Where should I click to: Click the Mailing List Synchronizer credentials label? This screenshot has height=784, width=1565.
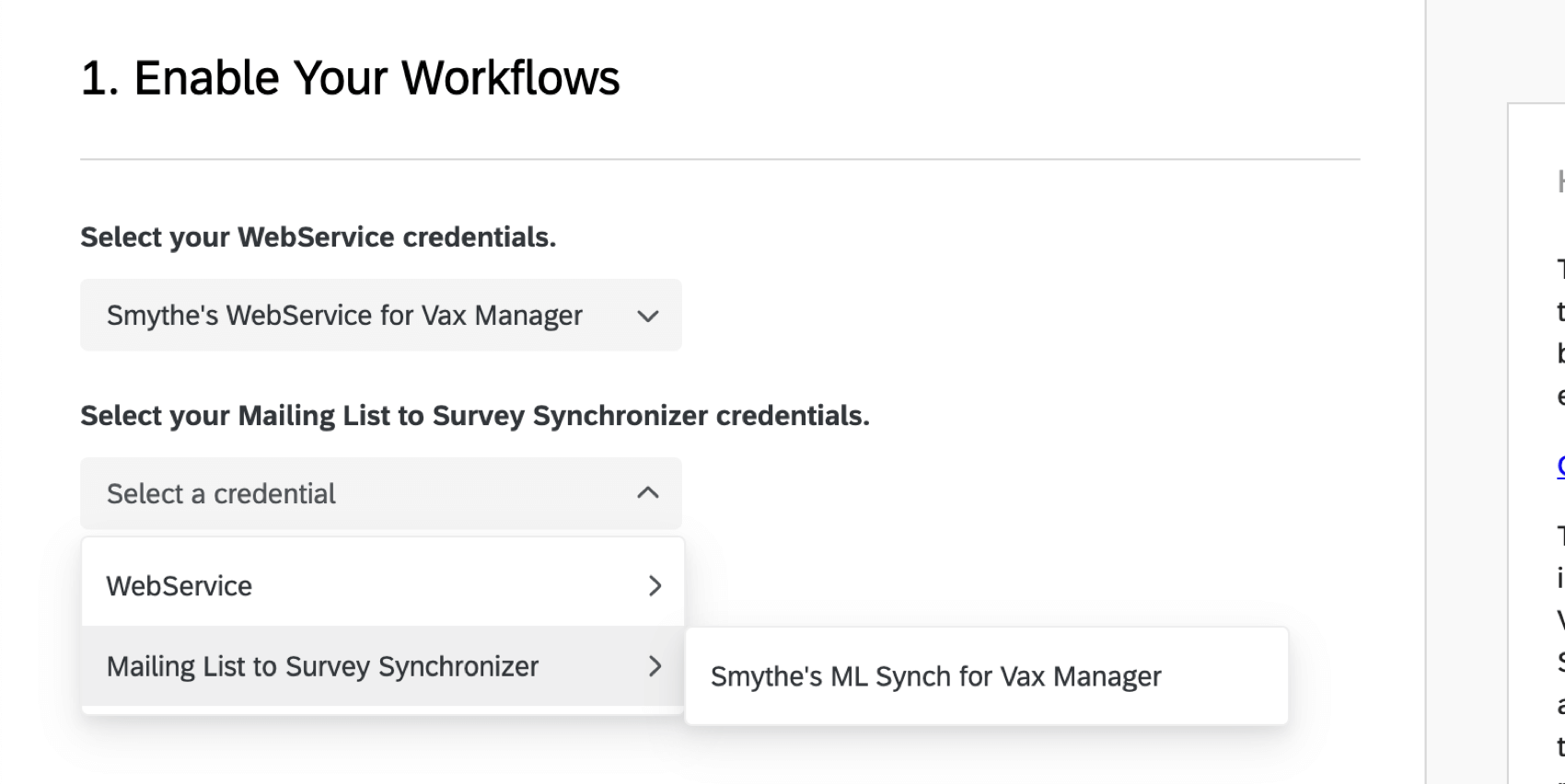click(x=474, y=416)
